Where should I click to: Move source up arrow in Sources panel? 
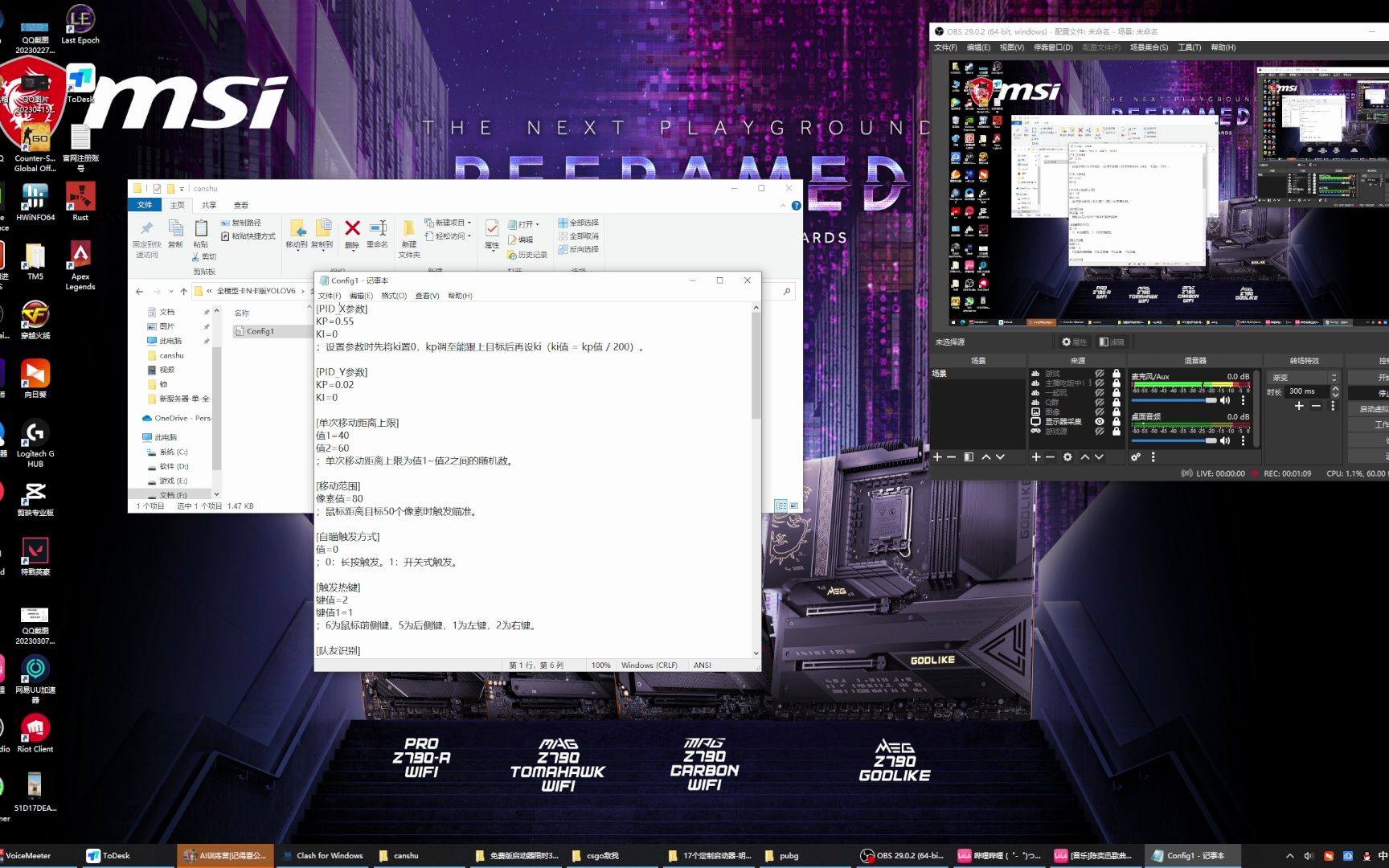[1085, 457]
